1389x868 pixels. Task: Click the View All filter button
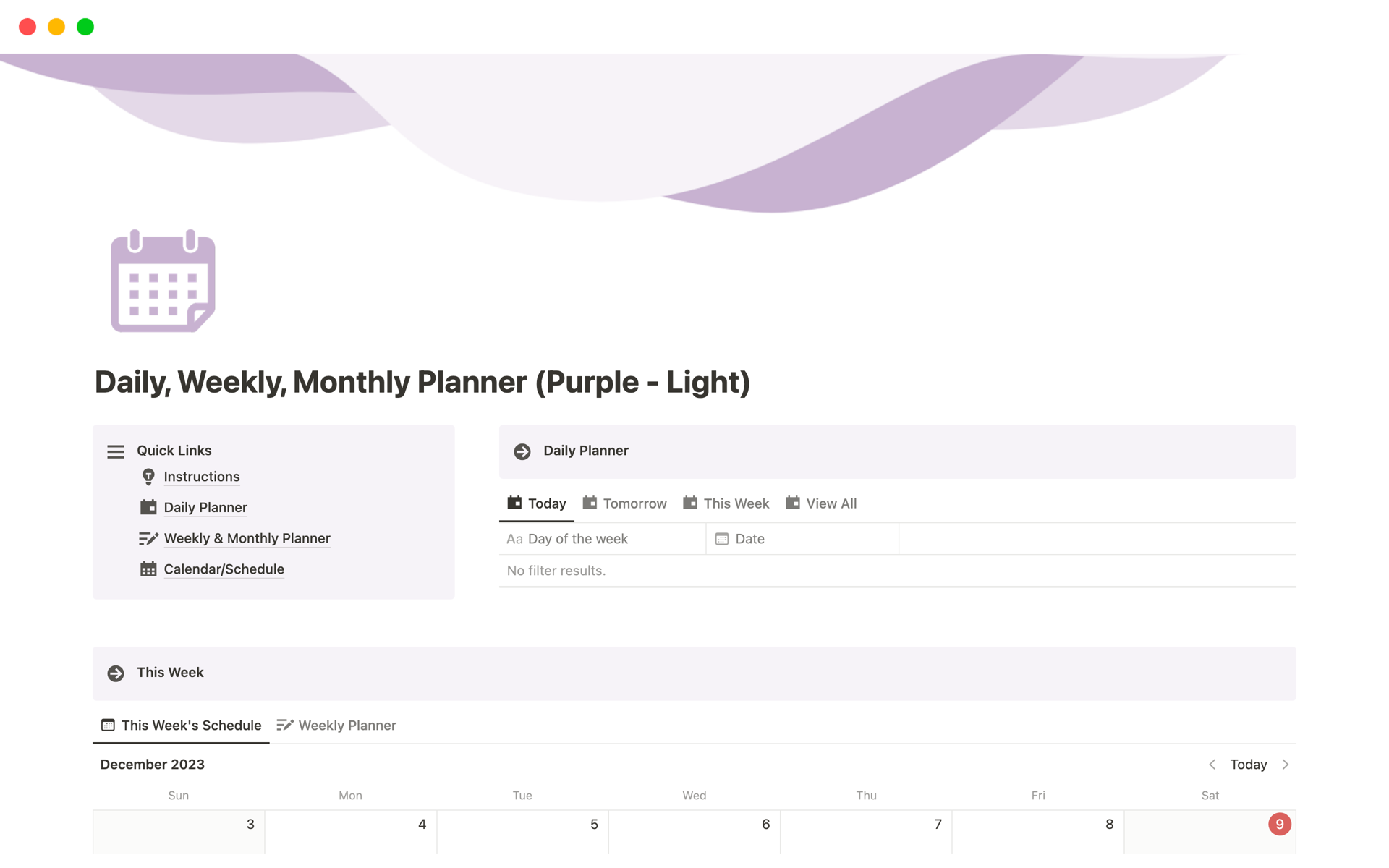[830, 503]
